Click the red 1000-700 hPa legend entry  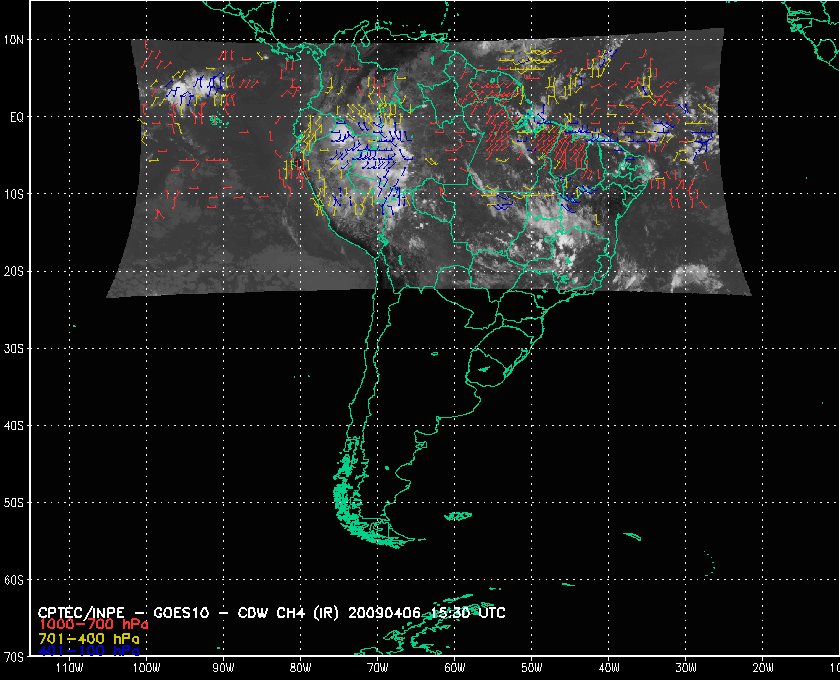[x=93, y=625]
